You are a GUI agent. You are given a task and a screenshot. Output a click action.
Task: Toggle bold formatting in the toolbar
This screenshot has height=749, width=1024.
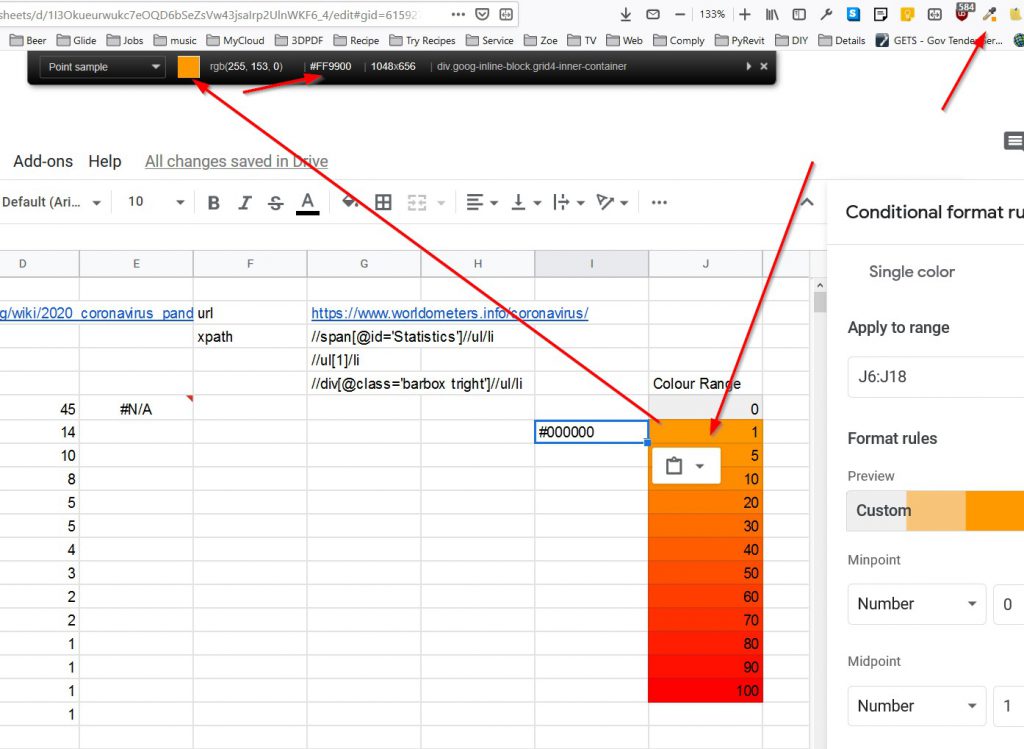pyautogui.click(x=213, y=202)
